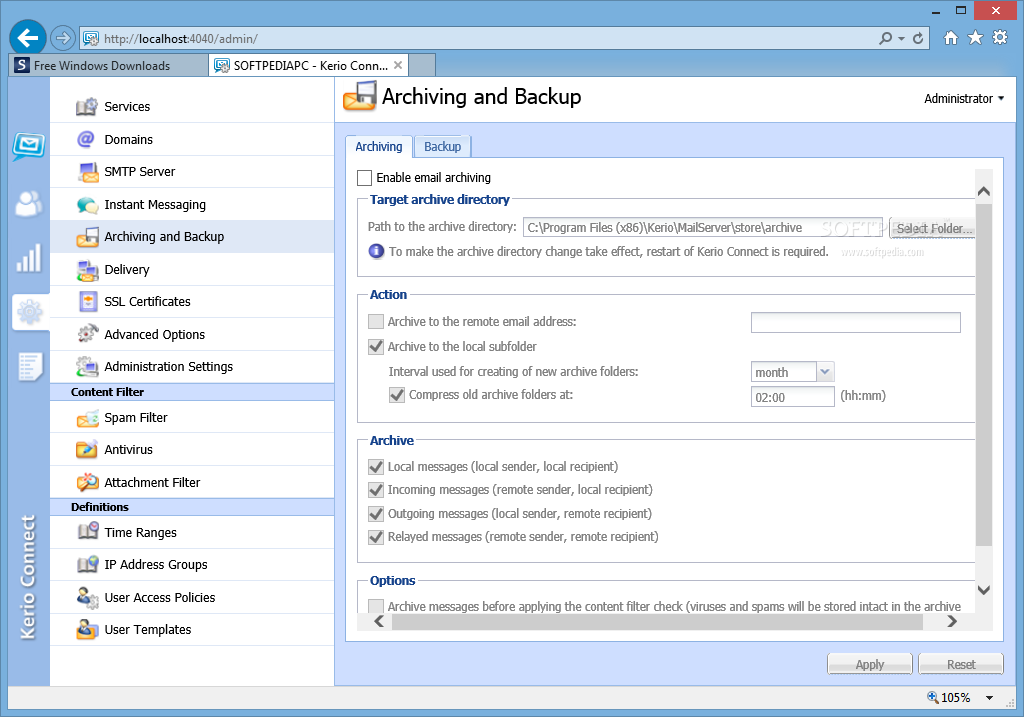Click the Reset button
This screenshot has width=1024, height=717.
coord(961,664)
